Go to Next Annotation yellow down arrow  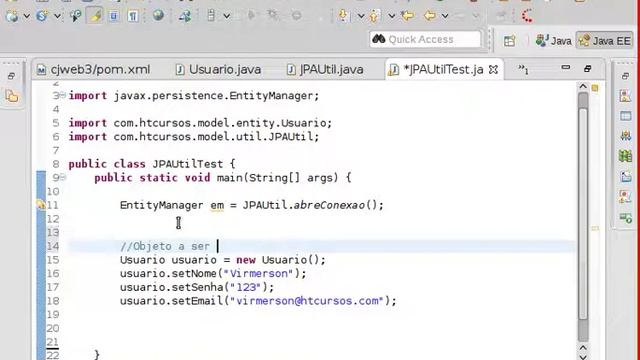pyautogui.click(x=343, y=16)
